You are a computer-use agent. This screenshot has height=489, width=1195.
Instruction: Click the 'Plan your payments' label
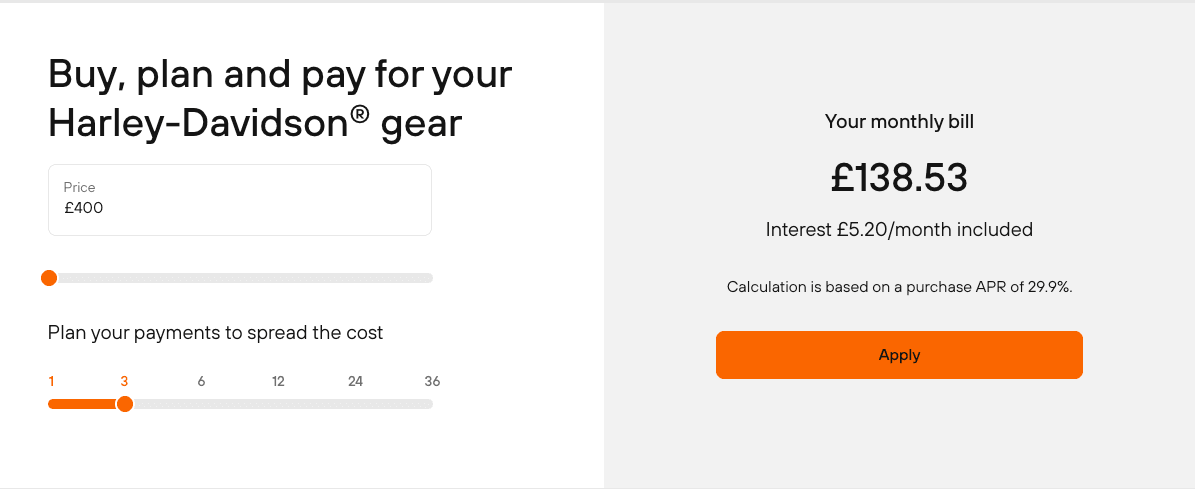click(215, 333)
